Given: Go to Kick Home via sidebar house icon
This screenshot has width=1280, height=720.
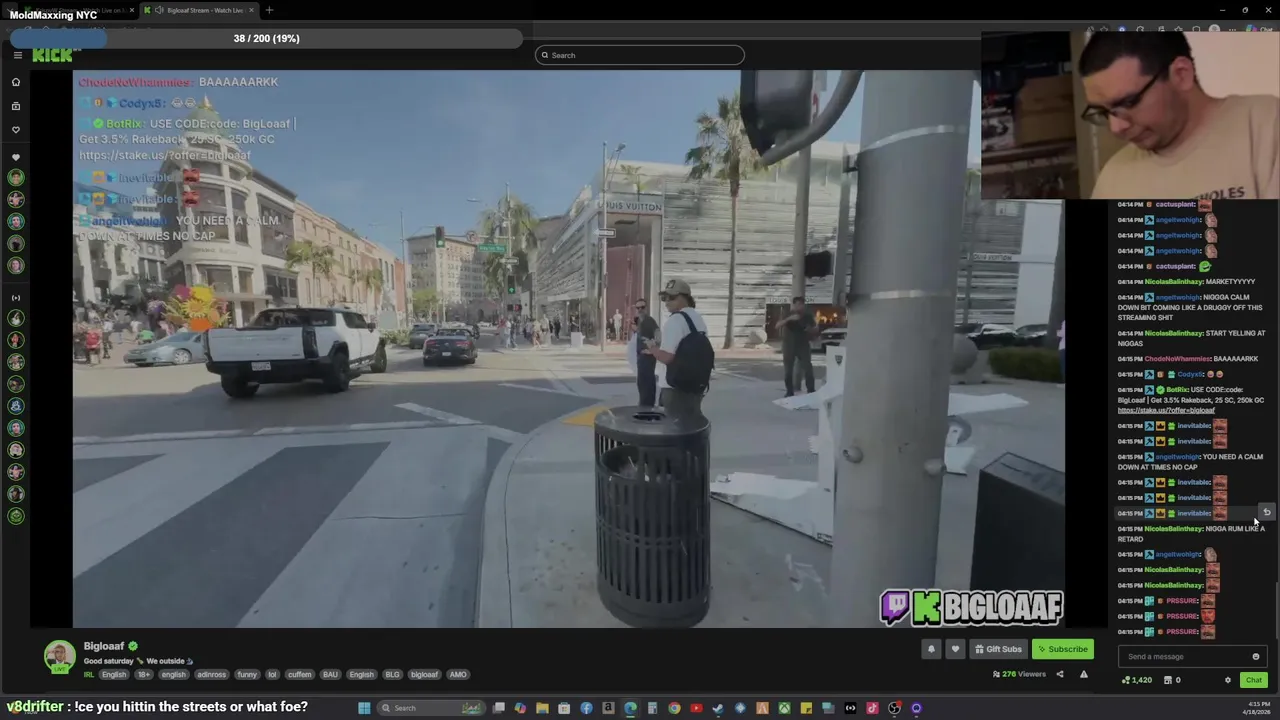Looking at the screenshot, I should [15, 82].
